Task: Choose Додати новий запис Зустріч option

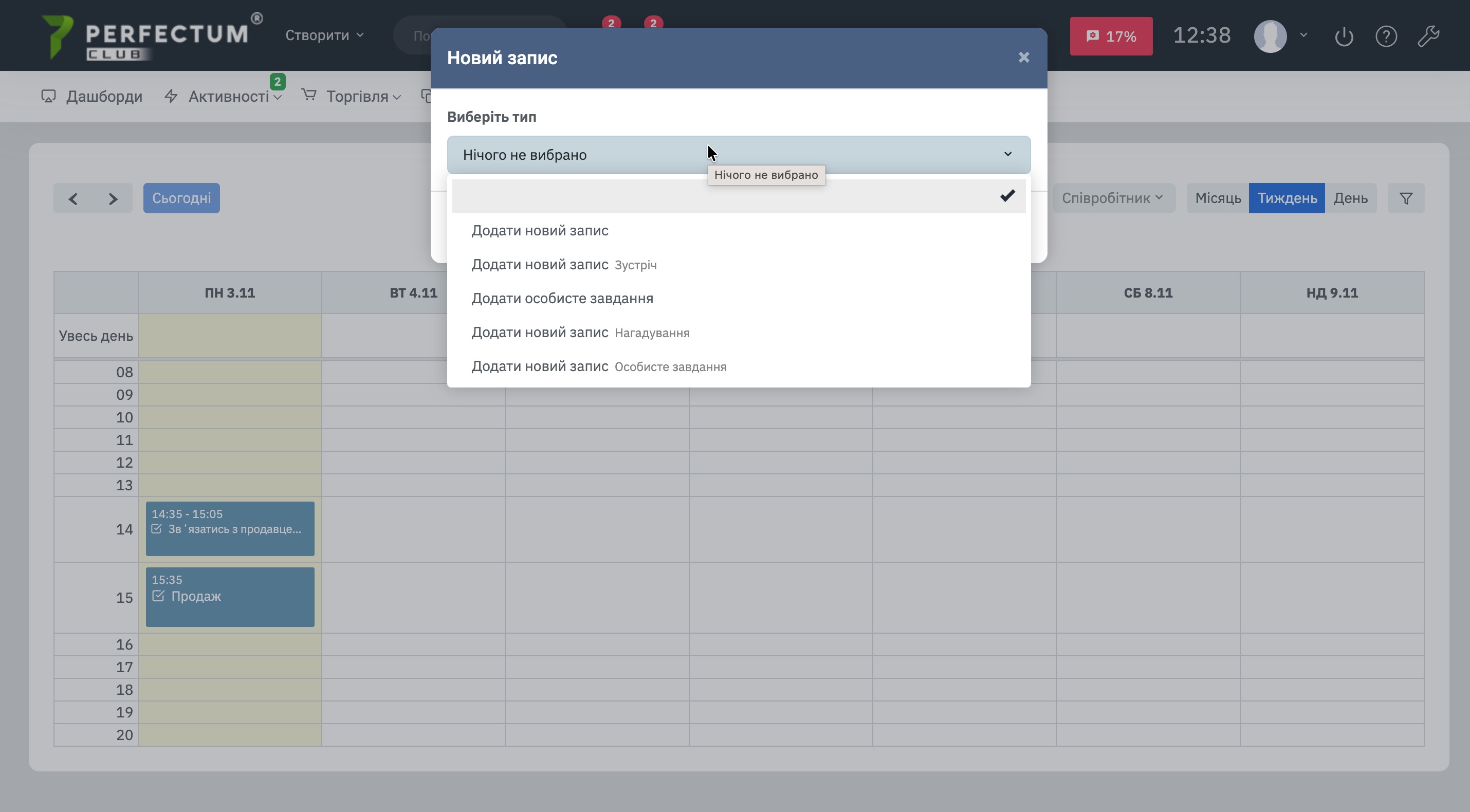Action: tap(564, 265)
